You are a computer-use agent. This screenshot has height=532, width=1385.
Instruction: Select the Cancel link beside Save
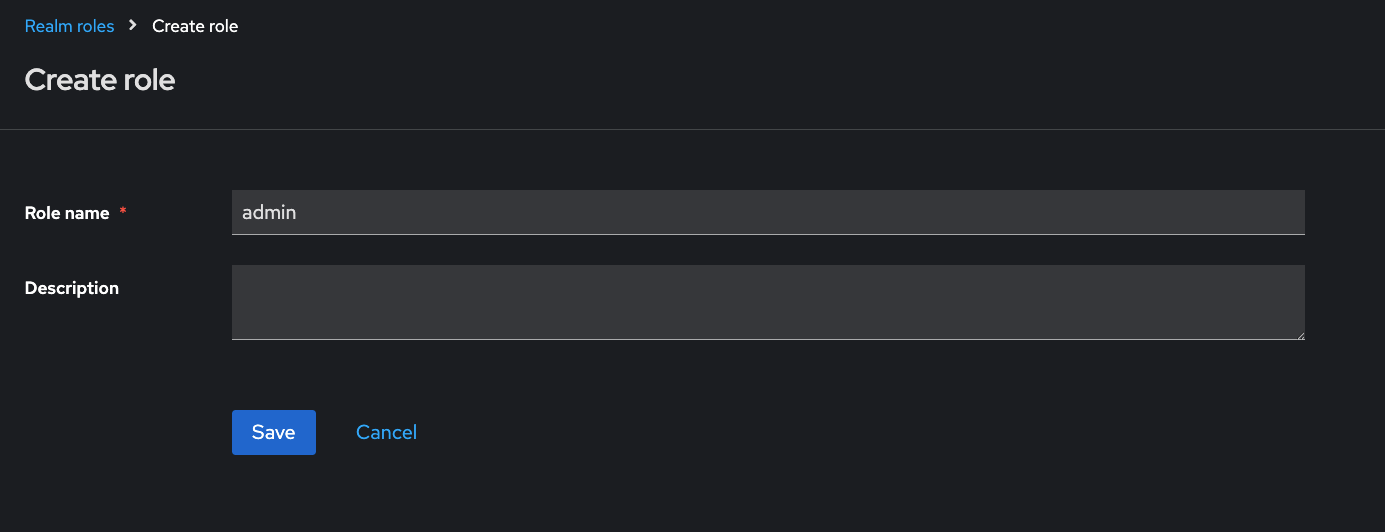[x=386, y=432]
